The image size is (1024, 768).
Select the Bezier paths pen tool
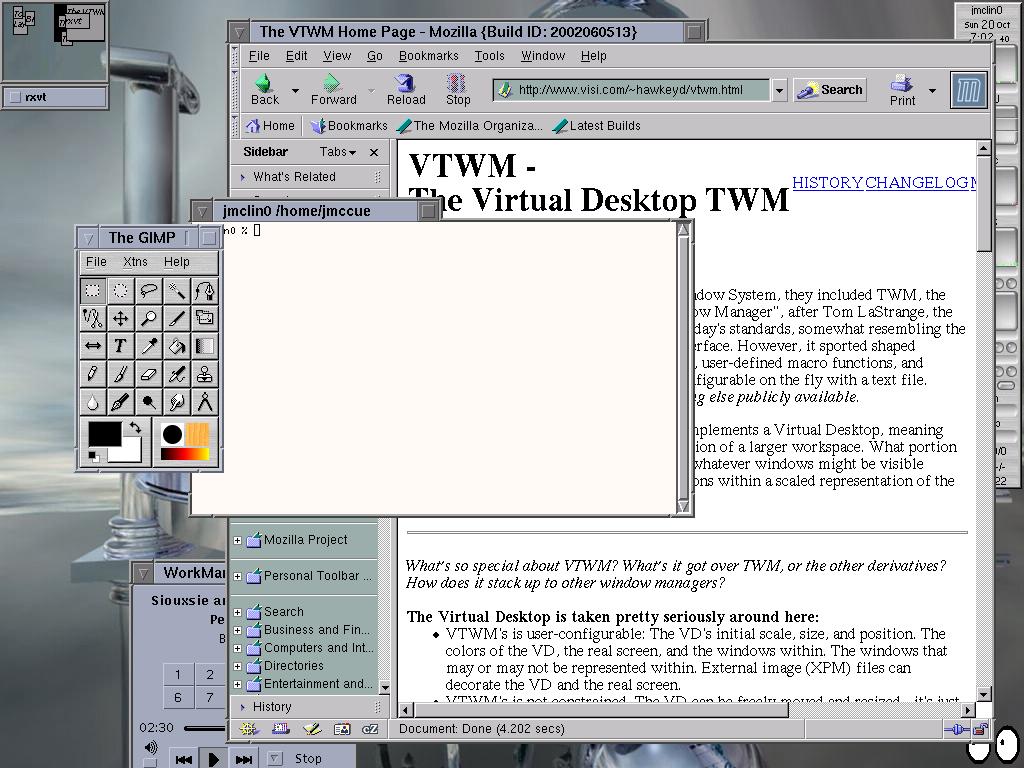(204, 291)
